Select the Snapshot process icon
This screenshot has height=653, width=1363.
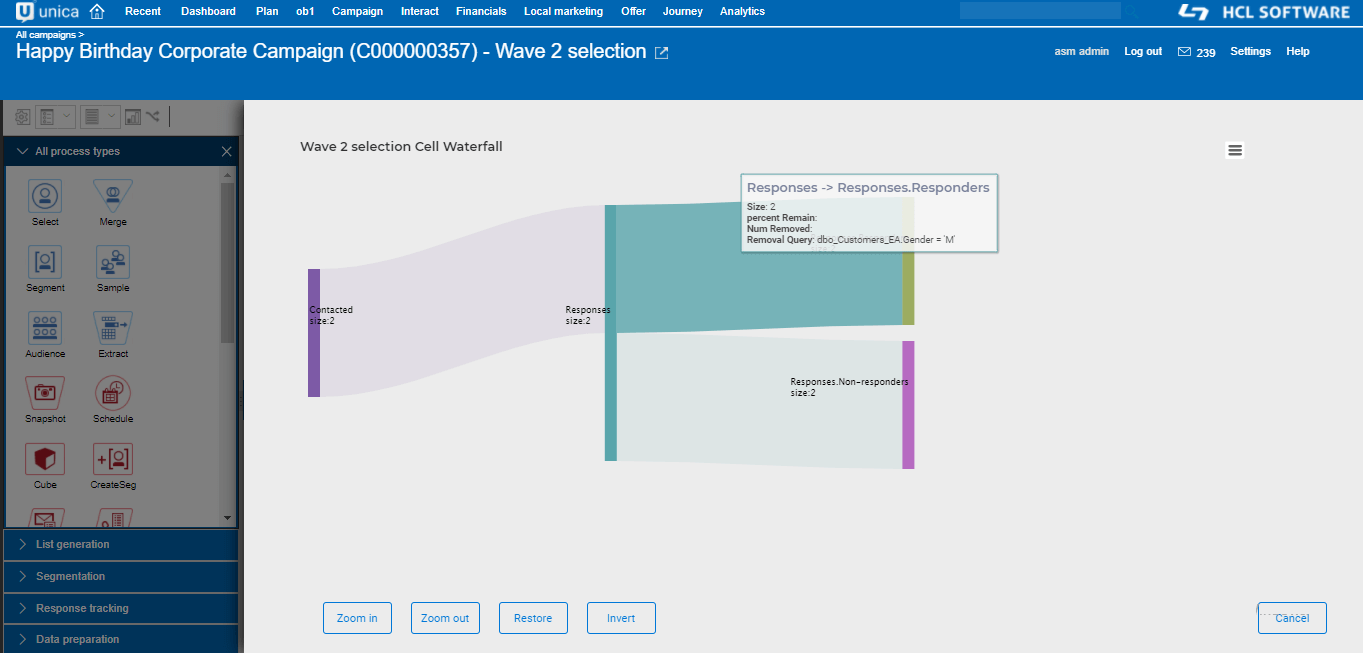pos(45,393)
